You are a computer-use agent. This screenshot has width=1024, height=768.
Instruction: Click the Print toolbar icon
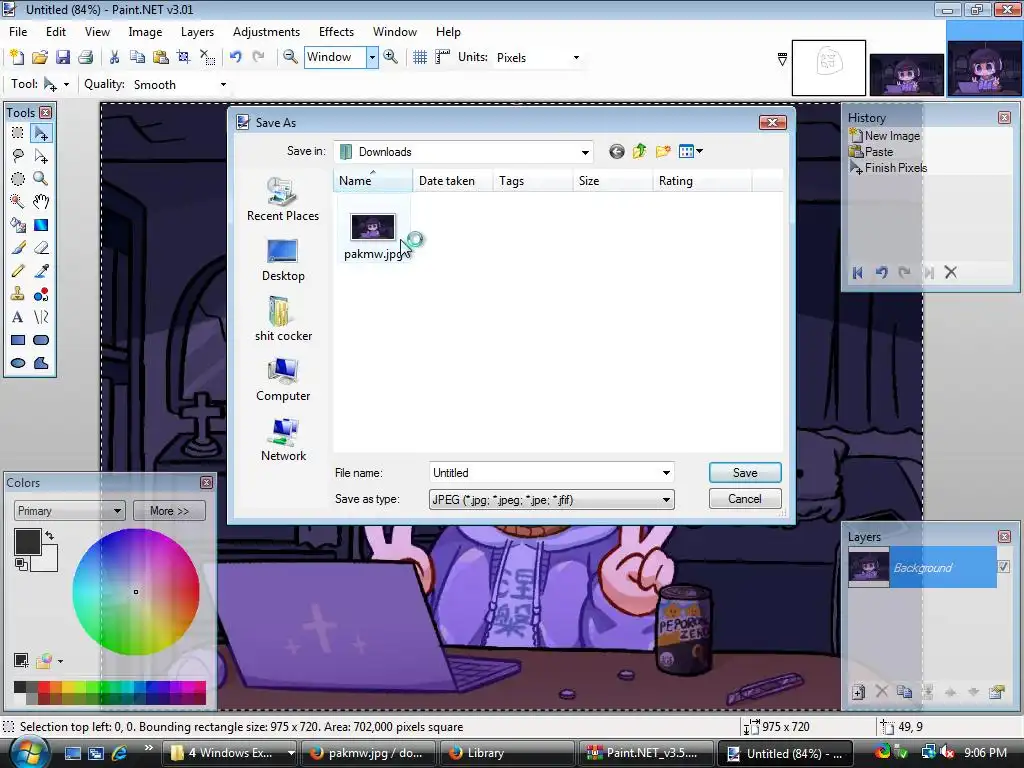(86, 57)
